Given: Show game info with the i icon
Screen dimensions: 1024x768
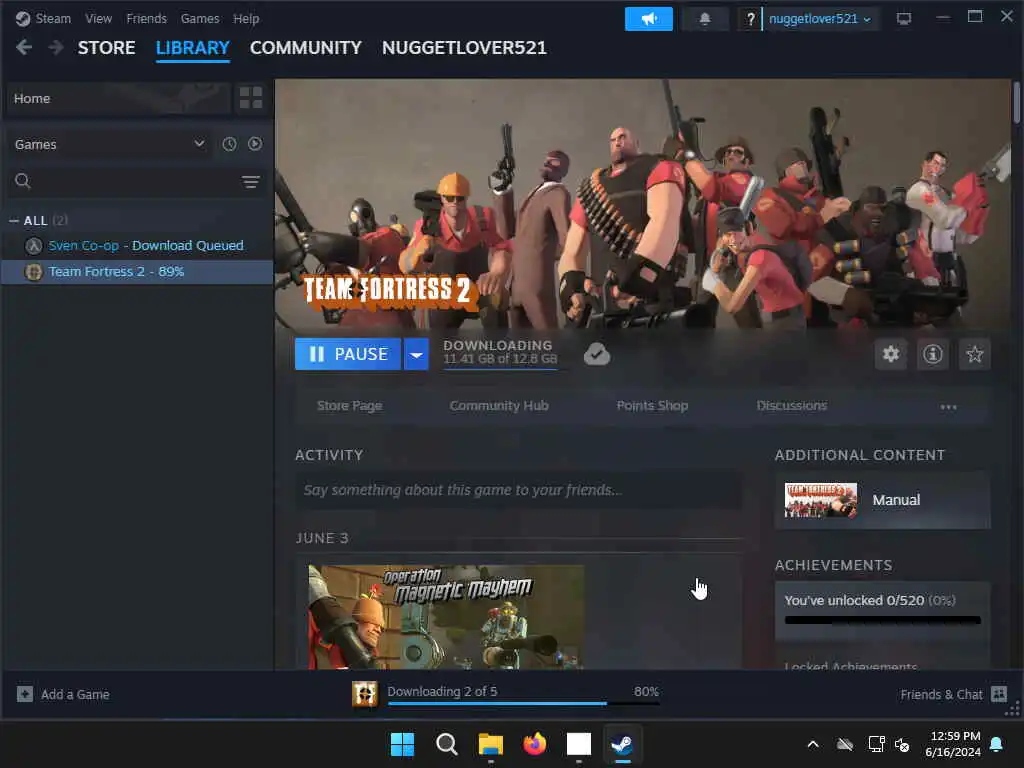Looking at the screenshot, I should 933,354.
